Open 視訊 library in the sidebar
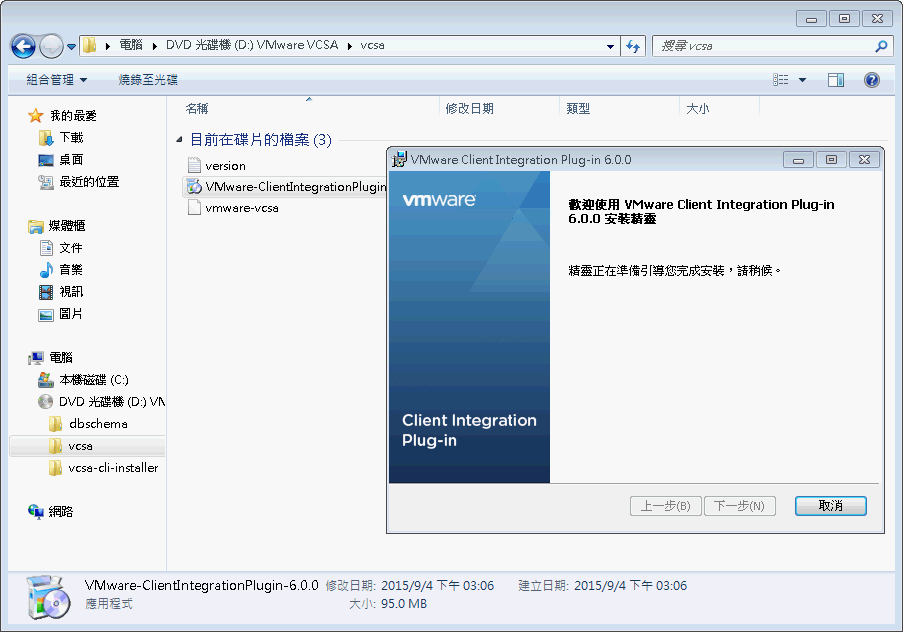Image resolution: width=903 pixels, height=632 pixels. pyautogui.click(x=71, y=292)
